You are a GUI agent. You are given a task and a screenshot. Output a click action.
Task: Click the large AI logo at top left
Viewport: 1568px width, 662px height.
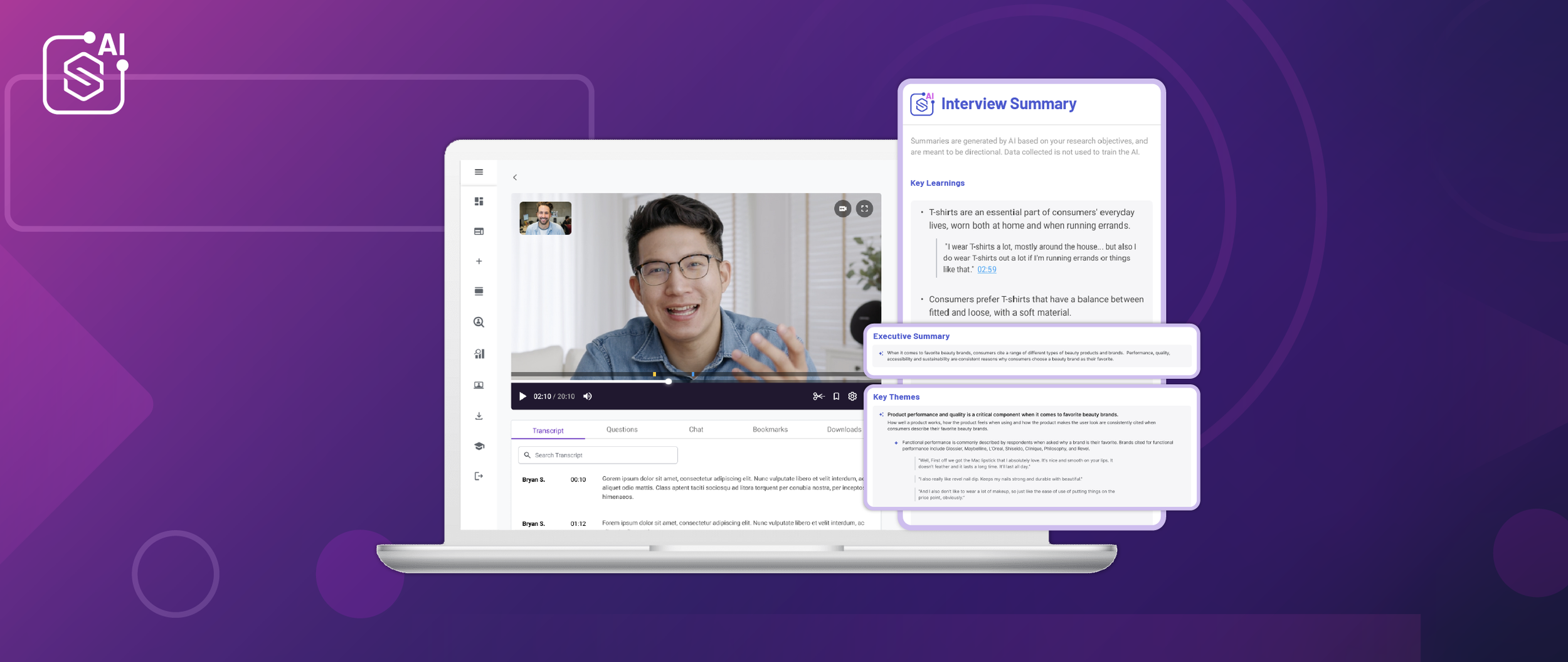[85, 73]
